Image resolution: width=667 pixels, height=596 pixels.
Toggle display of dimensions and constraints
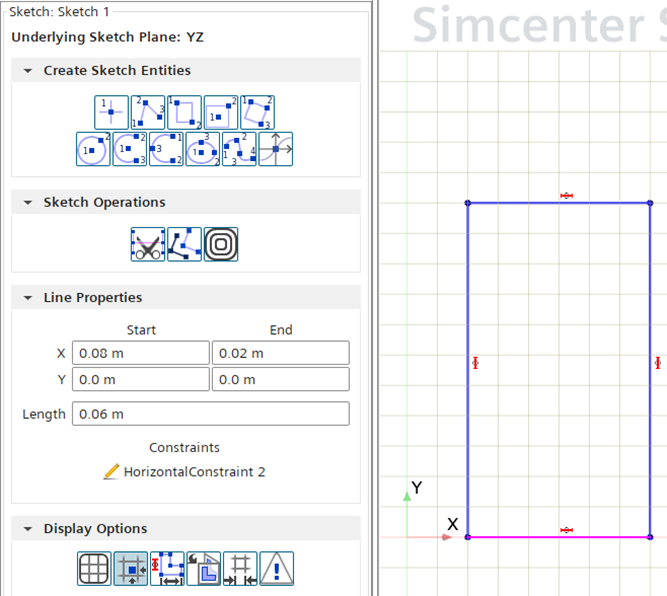[x=166, y=568]
